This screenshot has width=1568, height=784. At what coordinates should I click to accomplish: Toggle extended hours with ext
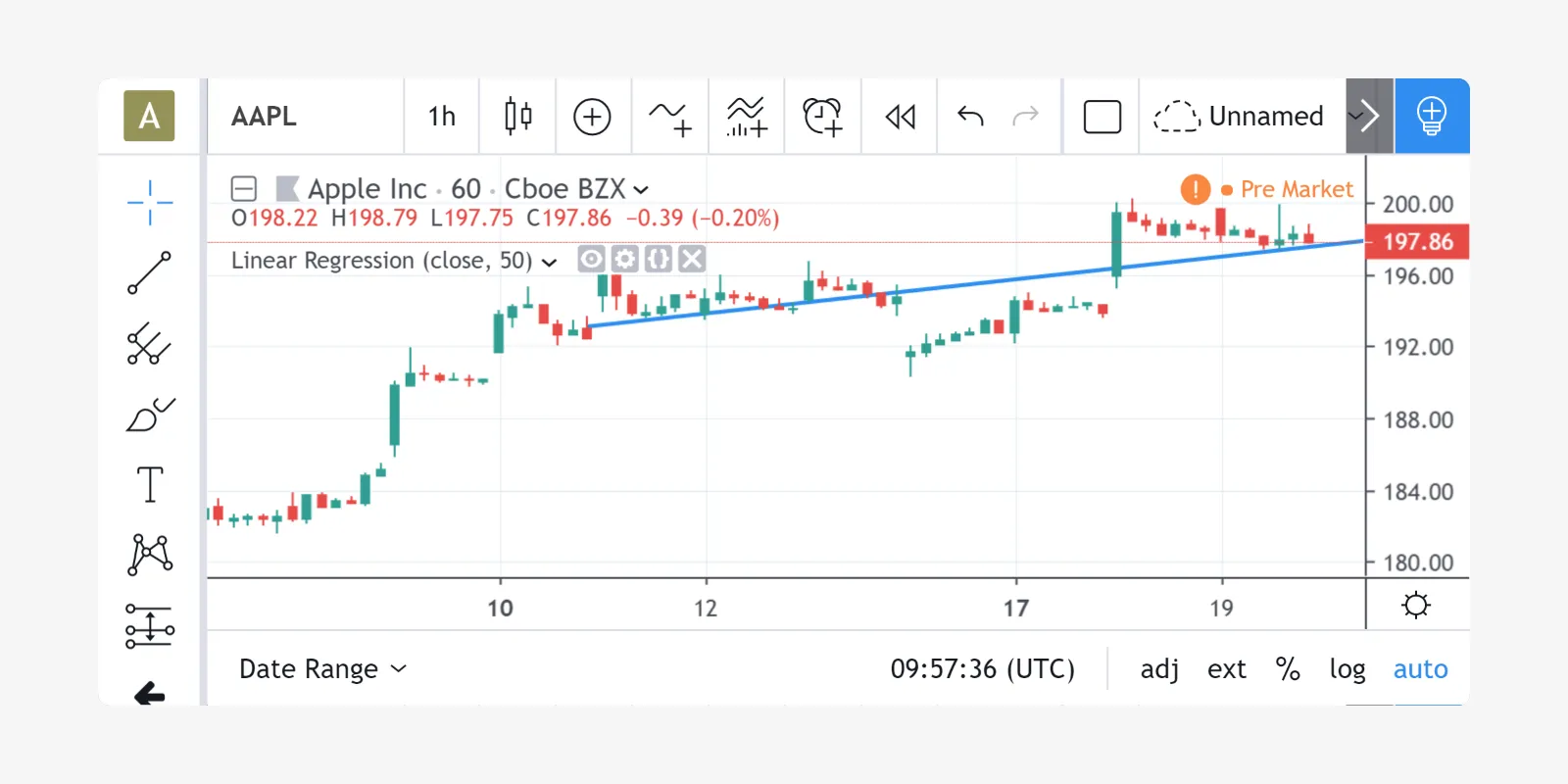[1226, 669]
